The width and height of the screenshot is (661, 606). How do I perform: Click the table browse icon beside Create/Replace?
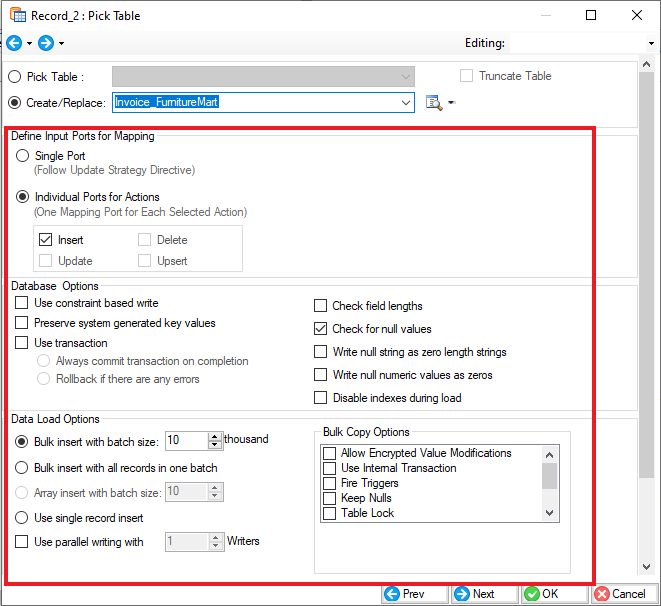[433, 102]
